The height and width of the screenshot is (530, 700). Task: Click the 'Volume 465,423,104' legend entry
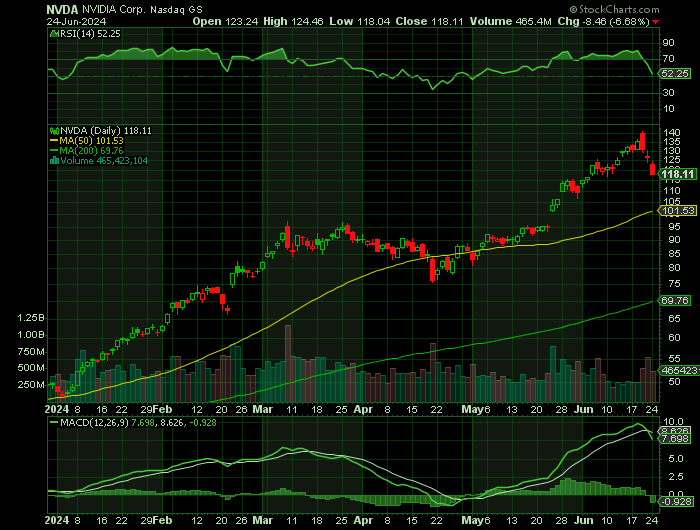click(x=104, y=161)
